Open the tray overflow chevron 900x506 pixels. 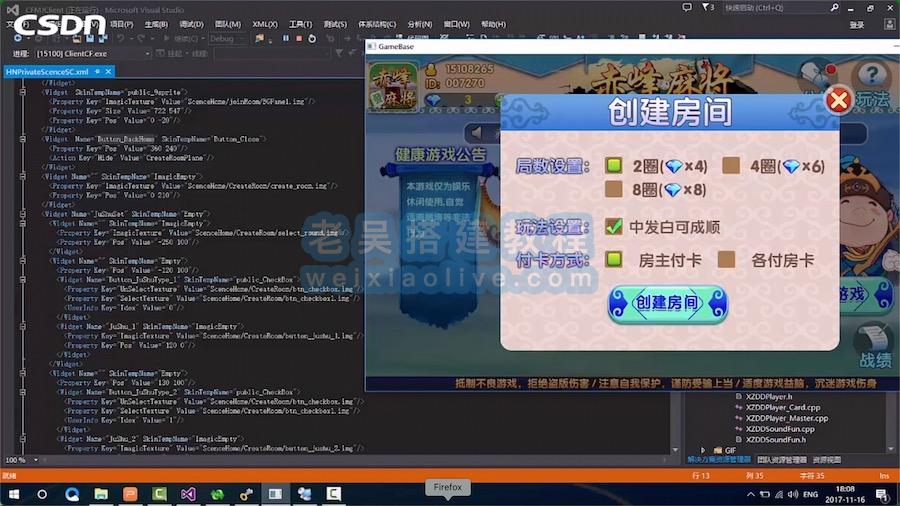pos(751,494)
